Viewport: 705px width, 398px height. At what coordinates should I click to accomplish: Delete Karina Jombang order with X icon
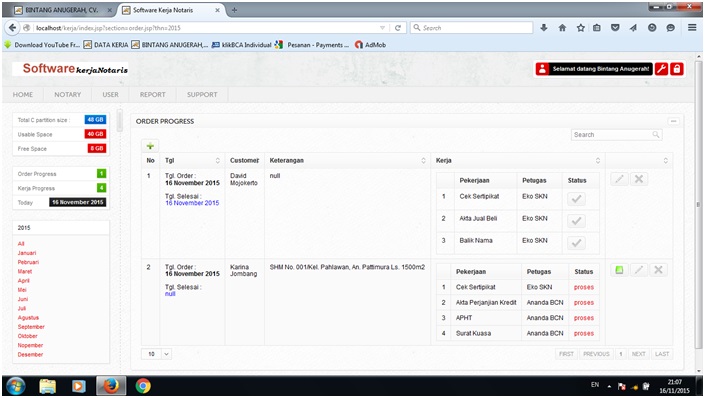658,270
